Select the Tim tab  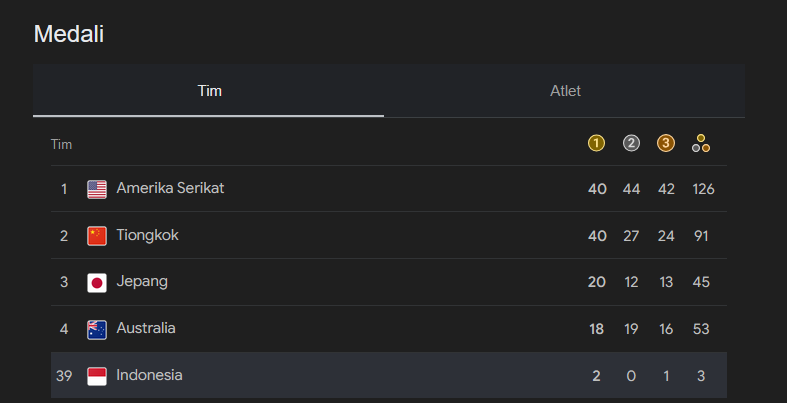(209, 91)
